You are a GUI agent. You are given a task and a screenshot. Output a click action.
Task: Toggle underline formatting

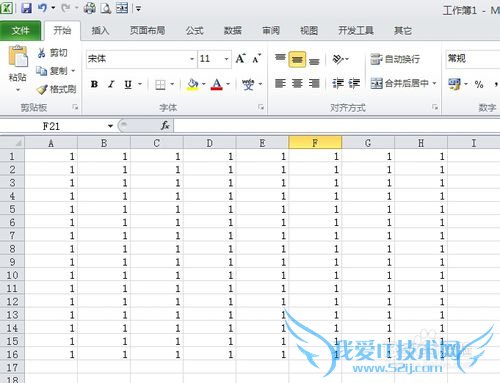point(128,84)
